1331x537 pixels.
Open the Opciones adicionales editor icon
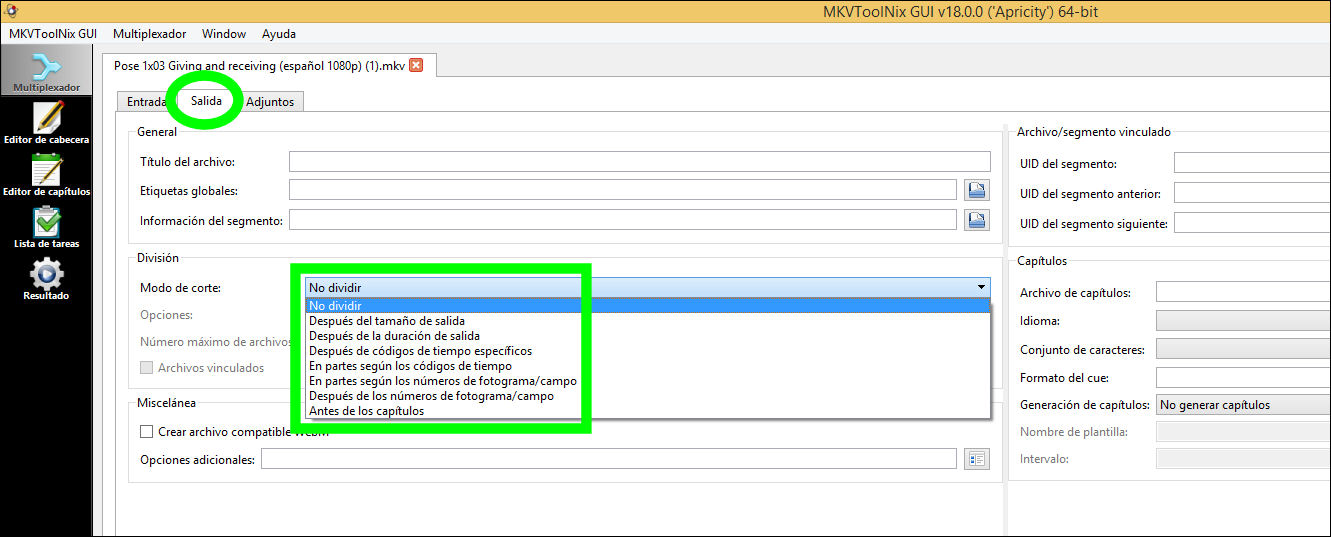pos(976,459)
